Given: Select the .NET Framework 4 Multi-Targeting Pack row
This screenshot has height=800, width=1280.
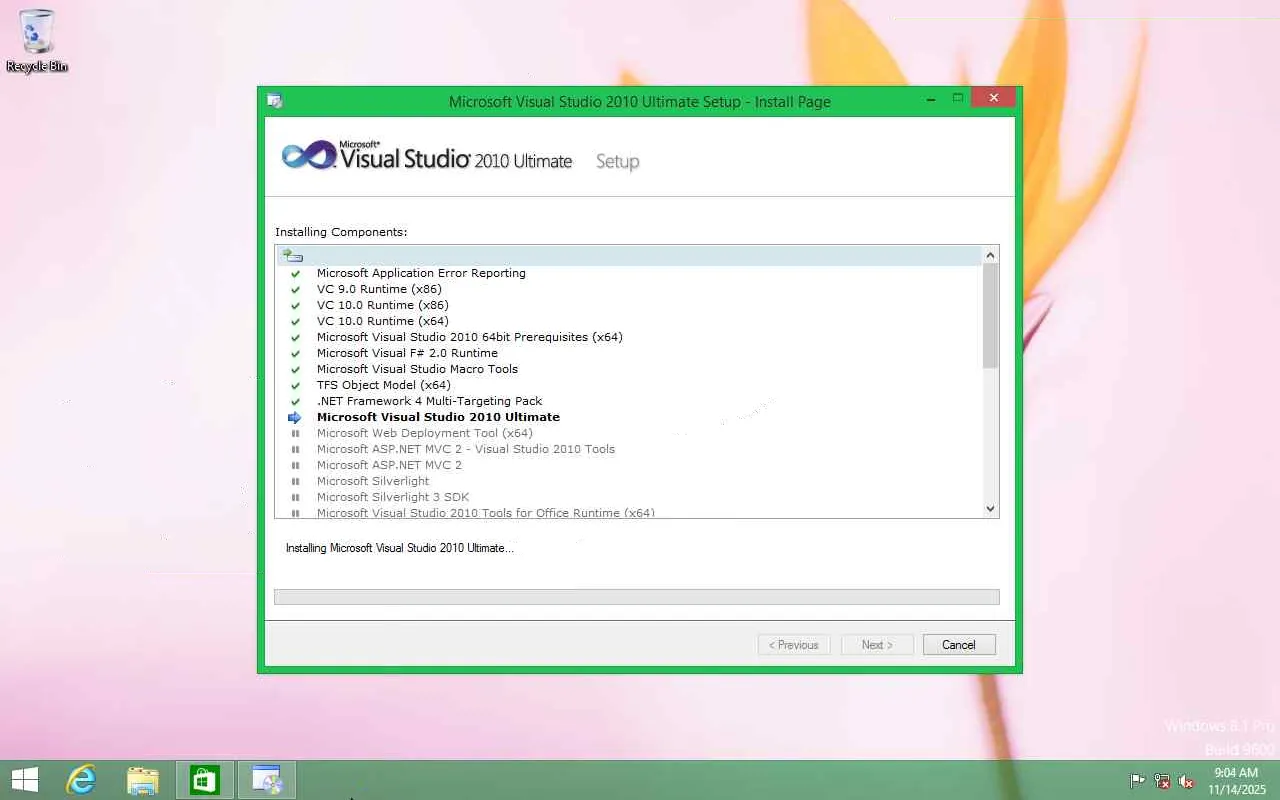Looking at the screenshot, I should click(629, 401).
